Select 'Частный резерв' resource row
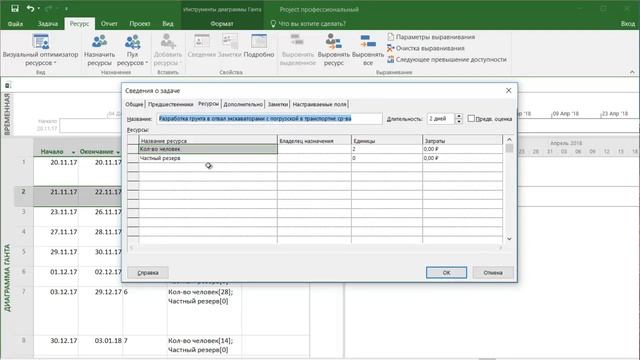This screenshot has height=360, width=640. coord(208,158)
